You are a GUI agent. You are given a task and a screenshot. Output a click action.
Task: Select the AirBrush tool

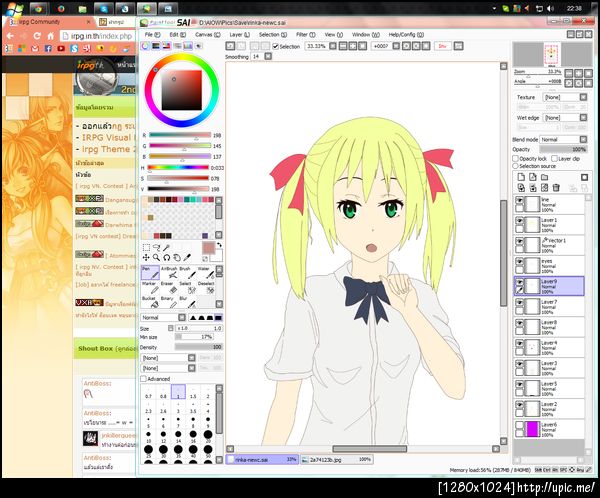(169, 273)
